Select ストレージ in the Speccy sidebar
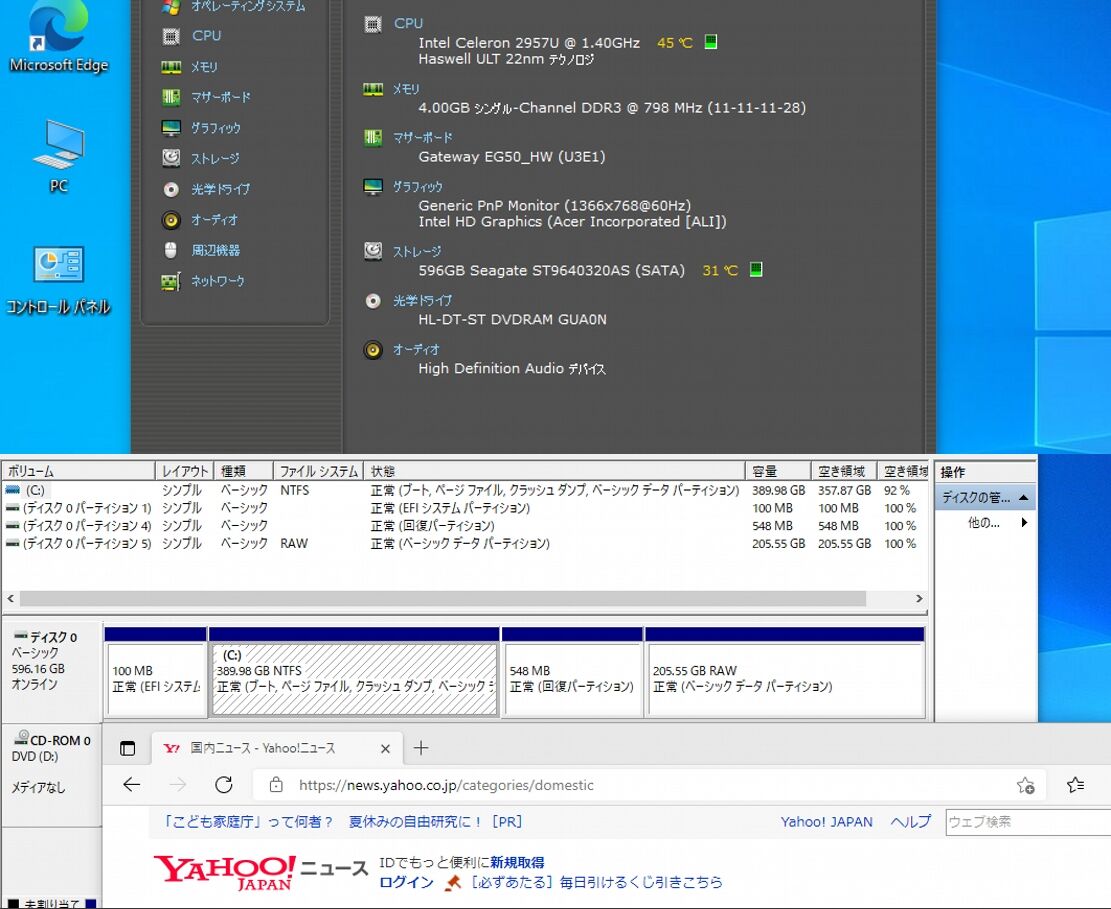Viewport: 1111px width, 909px height. [x=215, y=159]
